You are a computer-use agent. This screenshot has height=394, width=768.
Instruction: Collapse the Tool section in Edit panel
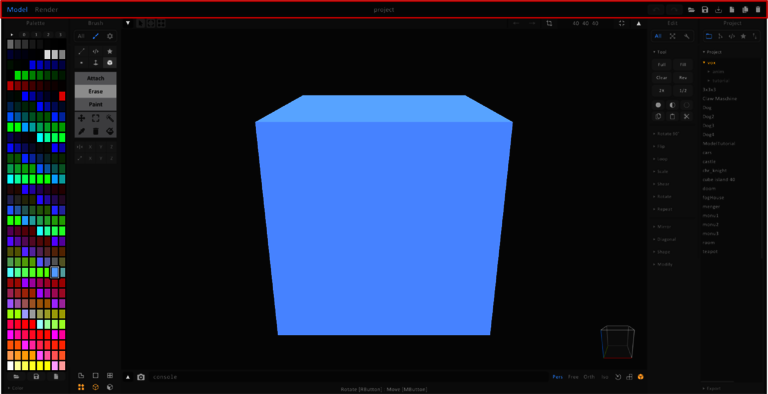[660, 52]
